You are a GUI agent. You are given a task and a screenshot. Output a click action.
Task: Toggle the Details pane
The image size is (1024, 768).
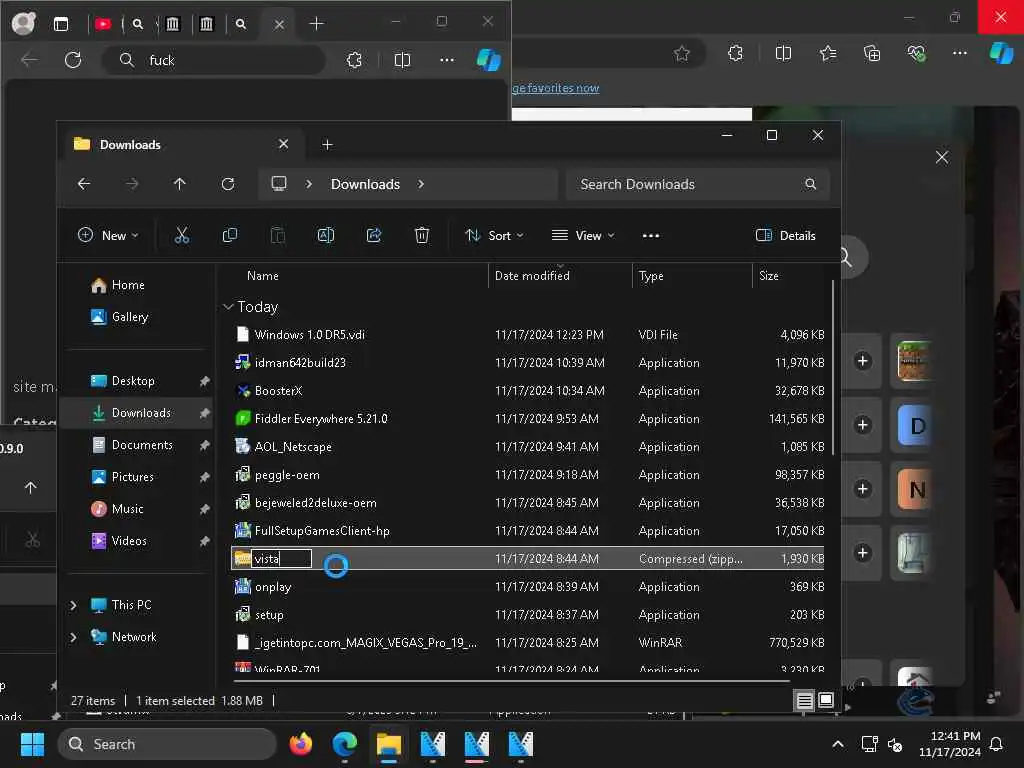[x=786, y=235]
